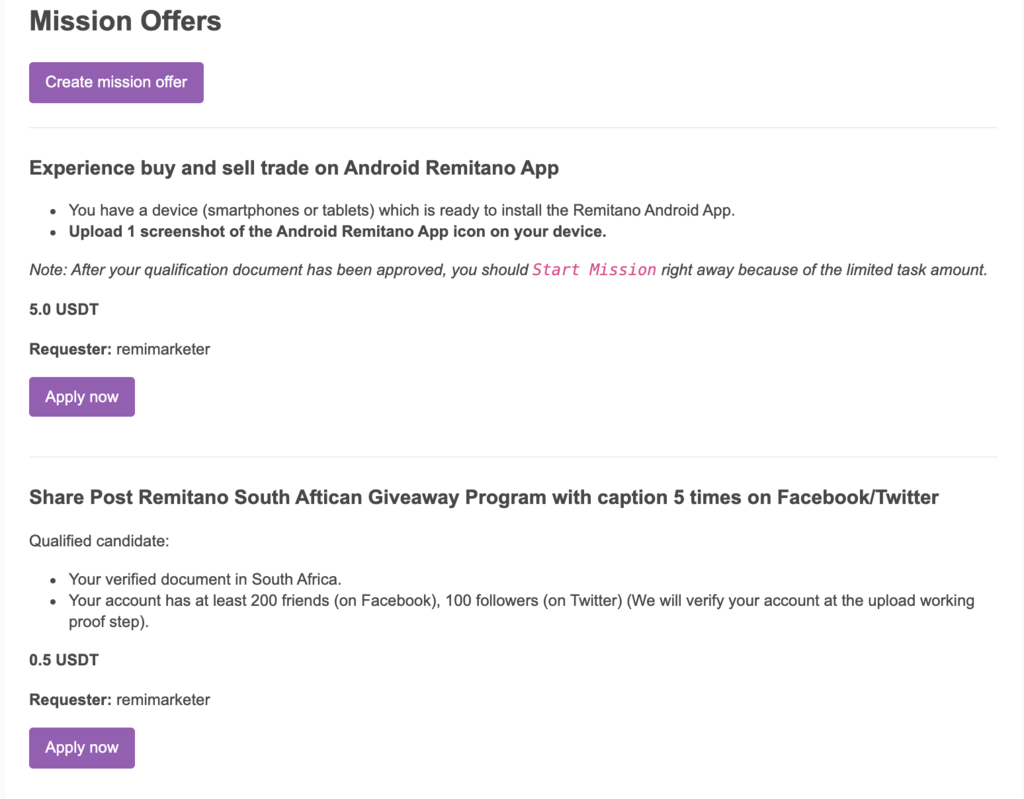The height and width of the screenshot is (799, 1024).
Task: Select the 0.5 USDT reward amount
Action: click(64, 660)
